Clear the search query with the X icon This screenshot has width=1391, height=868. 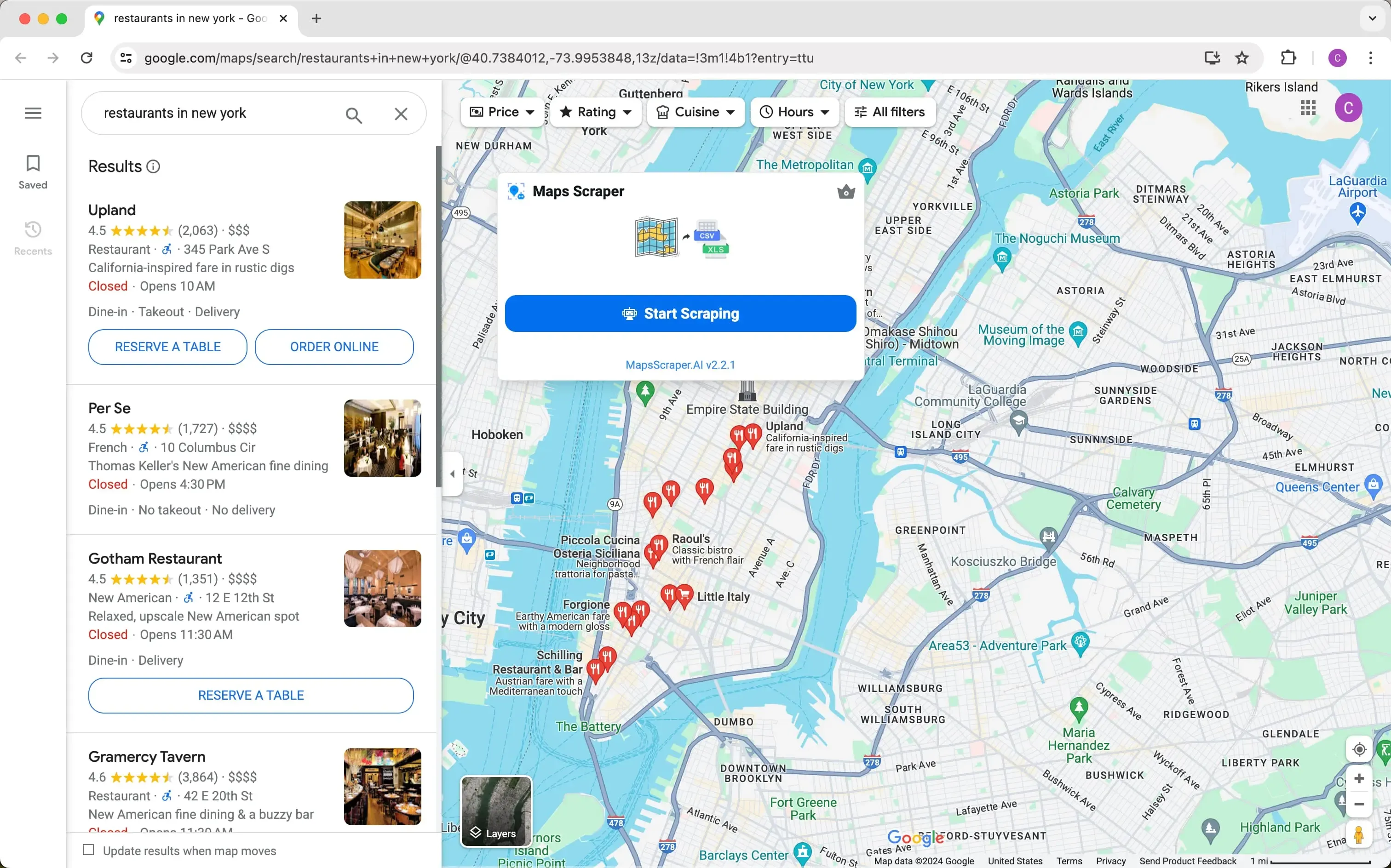point(402,113)
